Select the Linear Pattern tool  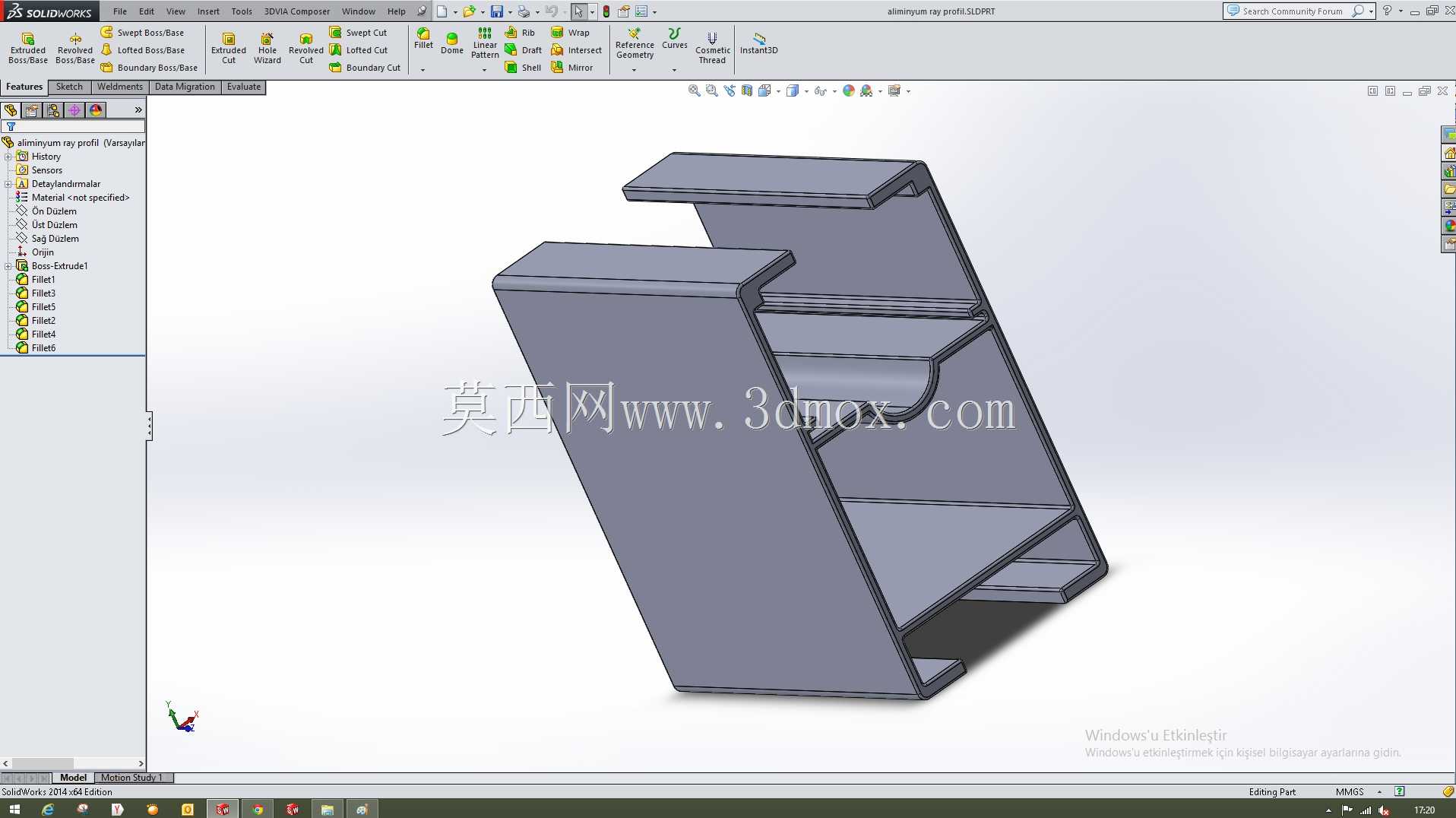click(485, 43)
